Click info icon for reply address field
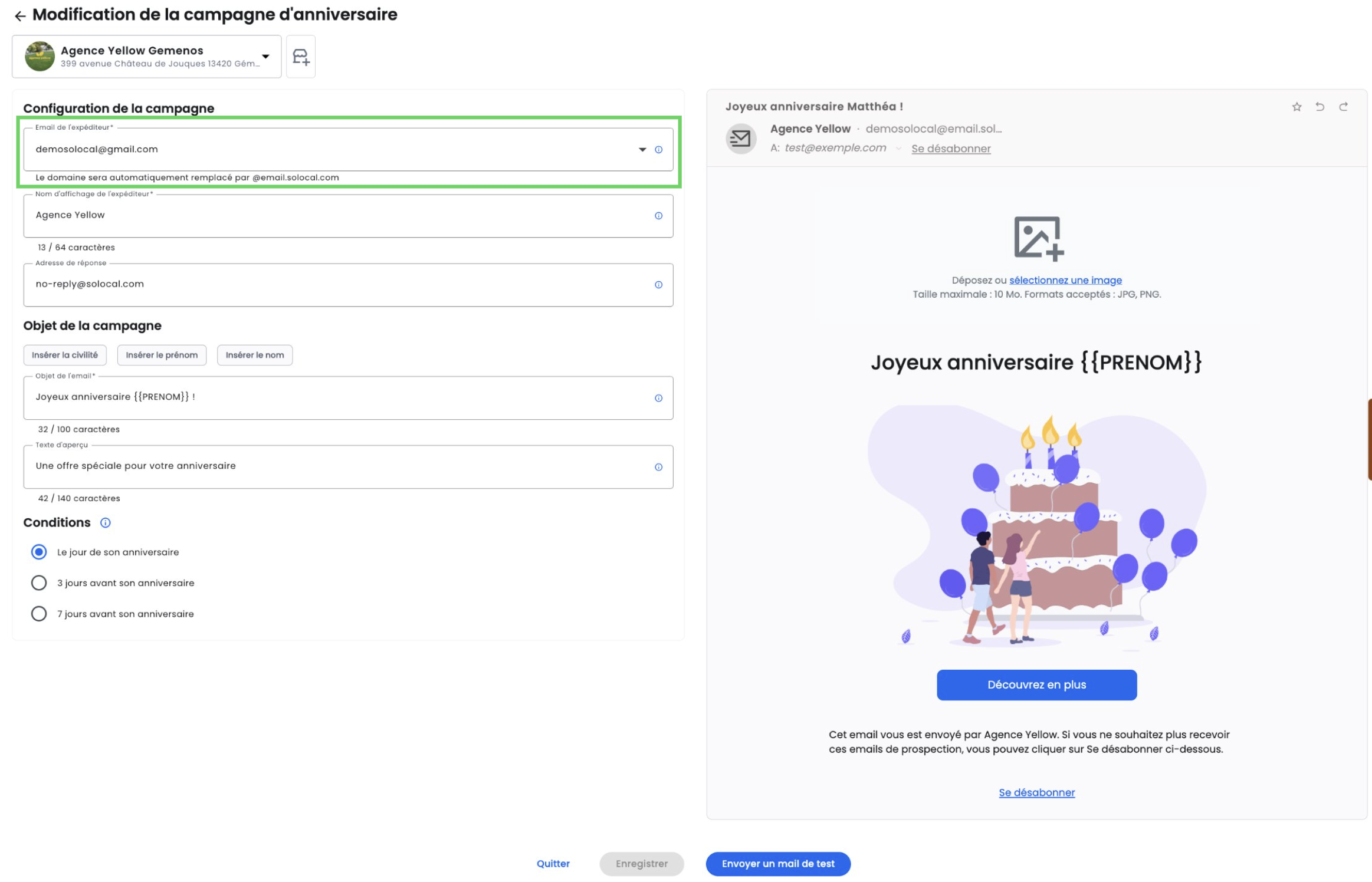 pos(659,285)
